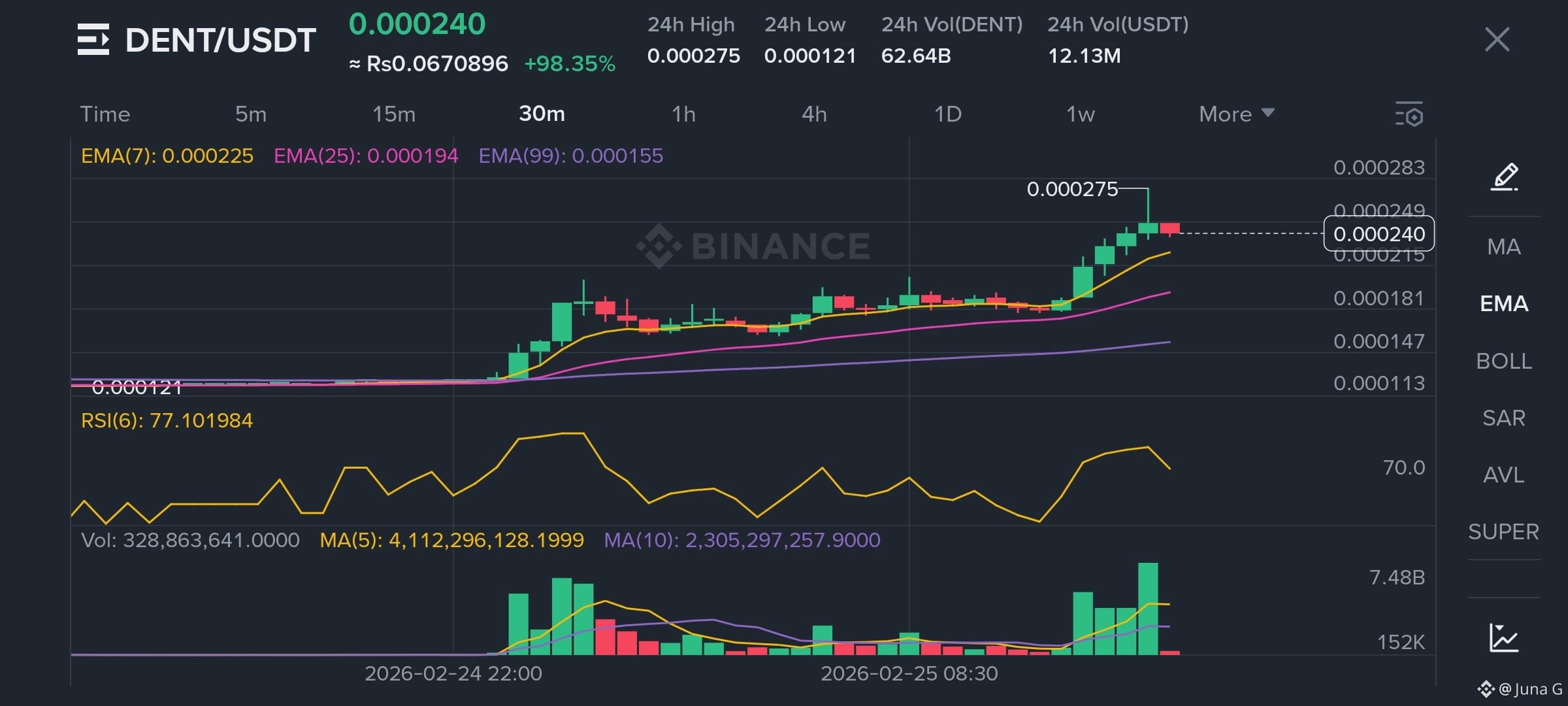
Task: Click the 2026-02-24 22:00 time label
Action: tap(453, 673)
